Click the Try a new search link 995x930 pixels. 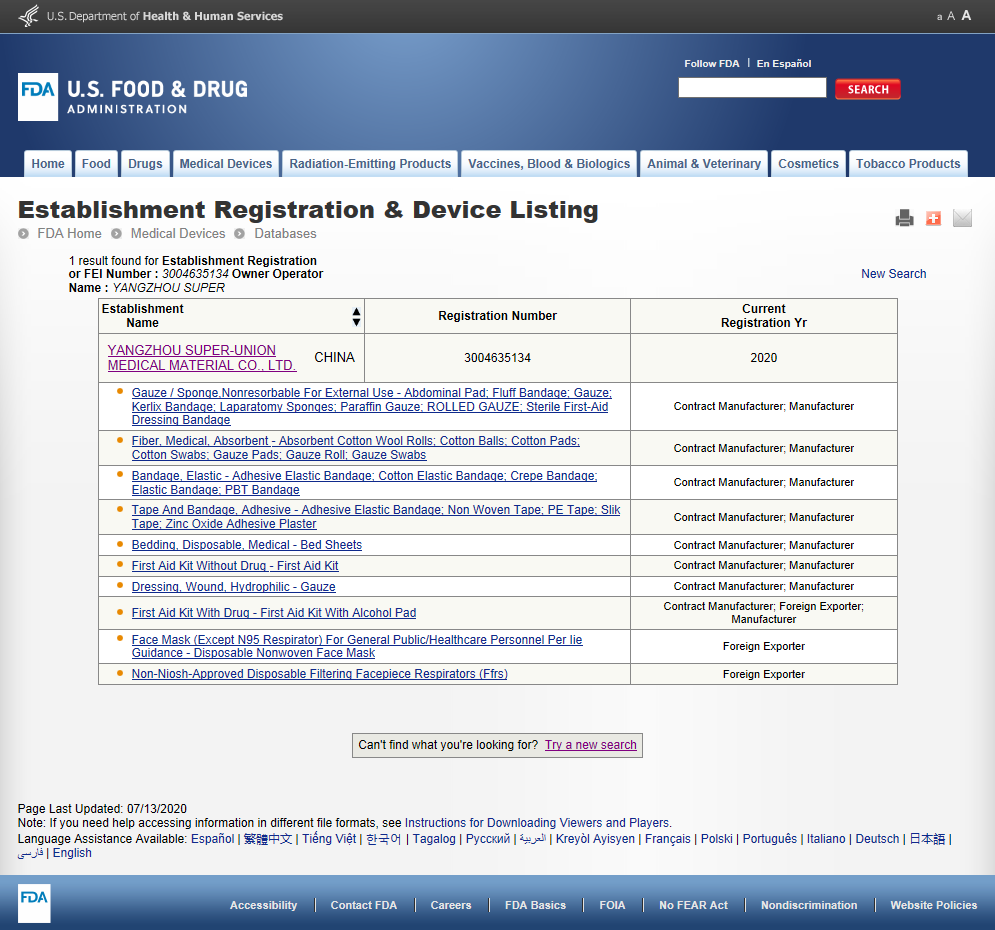tap(590, 745)
